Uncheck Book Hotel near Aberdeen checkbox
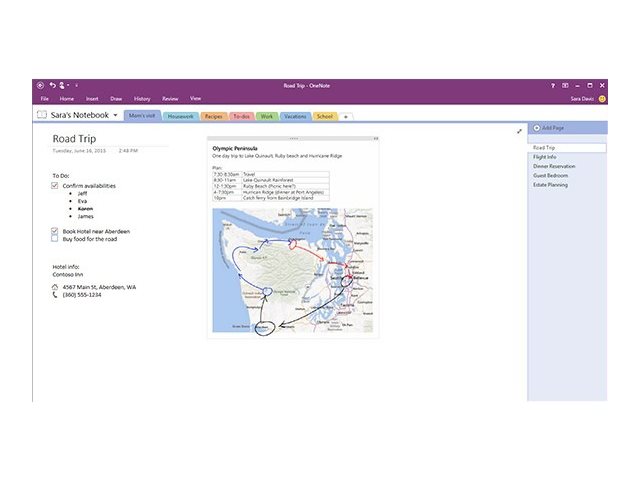 55,231
